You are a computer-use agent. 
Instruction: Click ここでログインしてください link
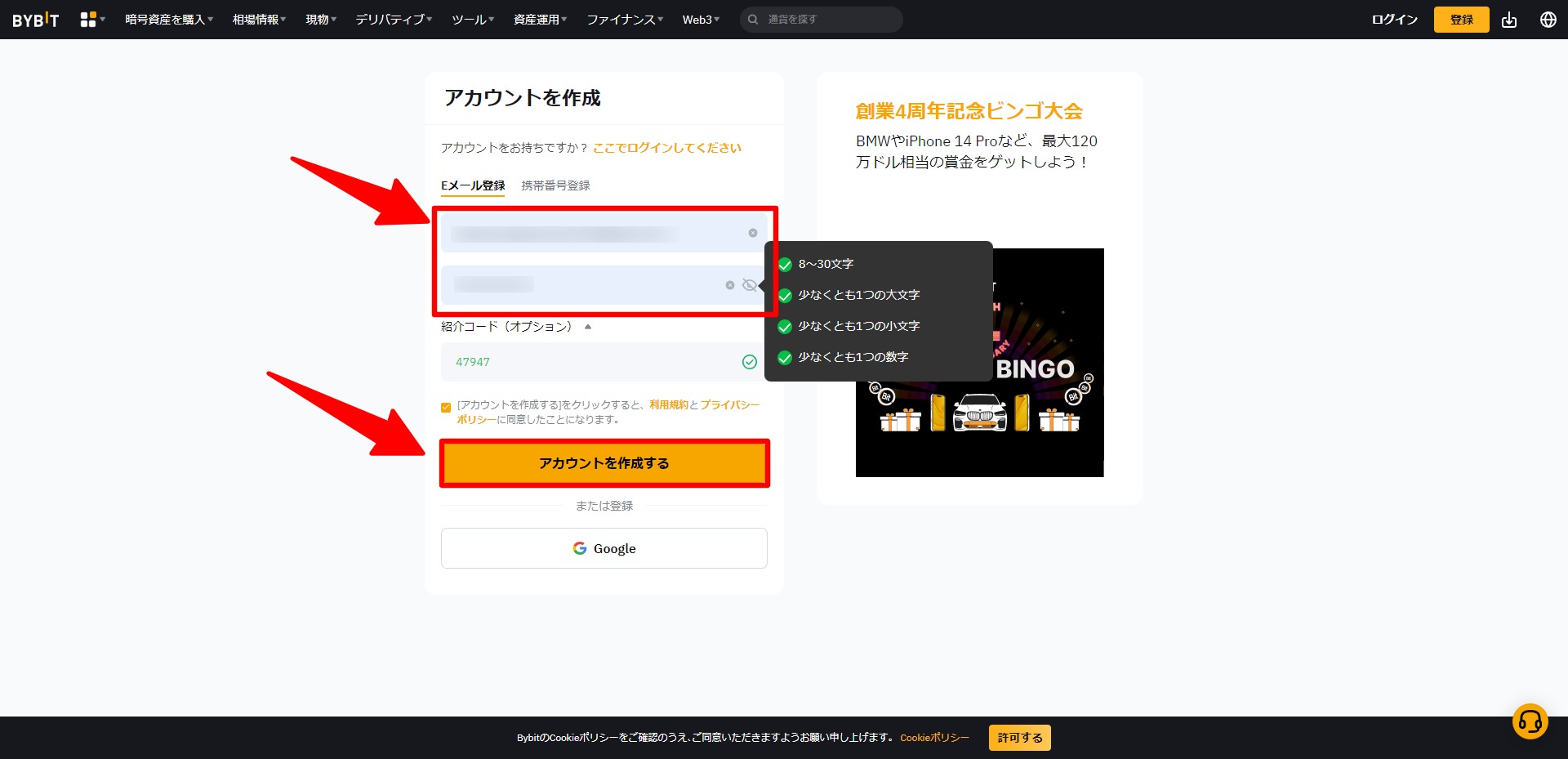point(667,148)
